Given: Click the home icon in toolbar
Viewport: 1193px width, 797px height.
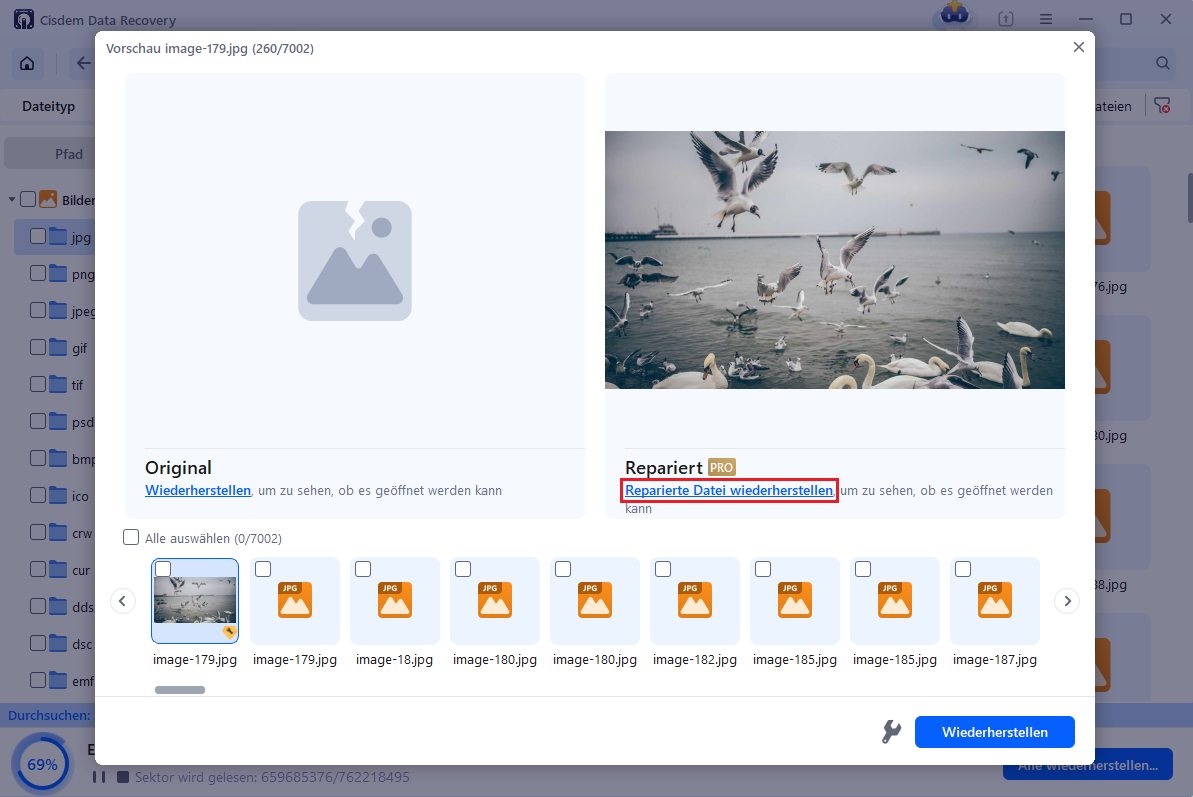Looking at the screenshot, I should tap(27, 63).
